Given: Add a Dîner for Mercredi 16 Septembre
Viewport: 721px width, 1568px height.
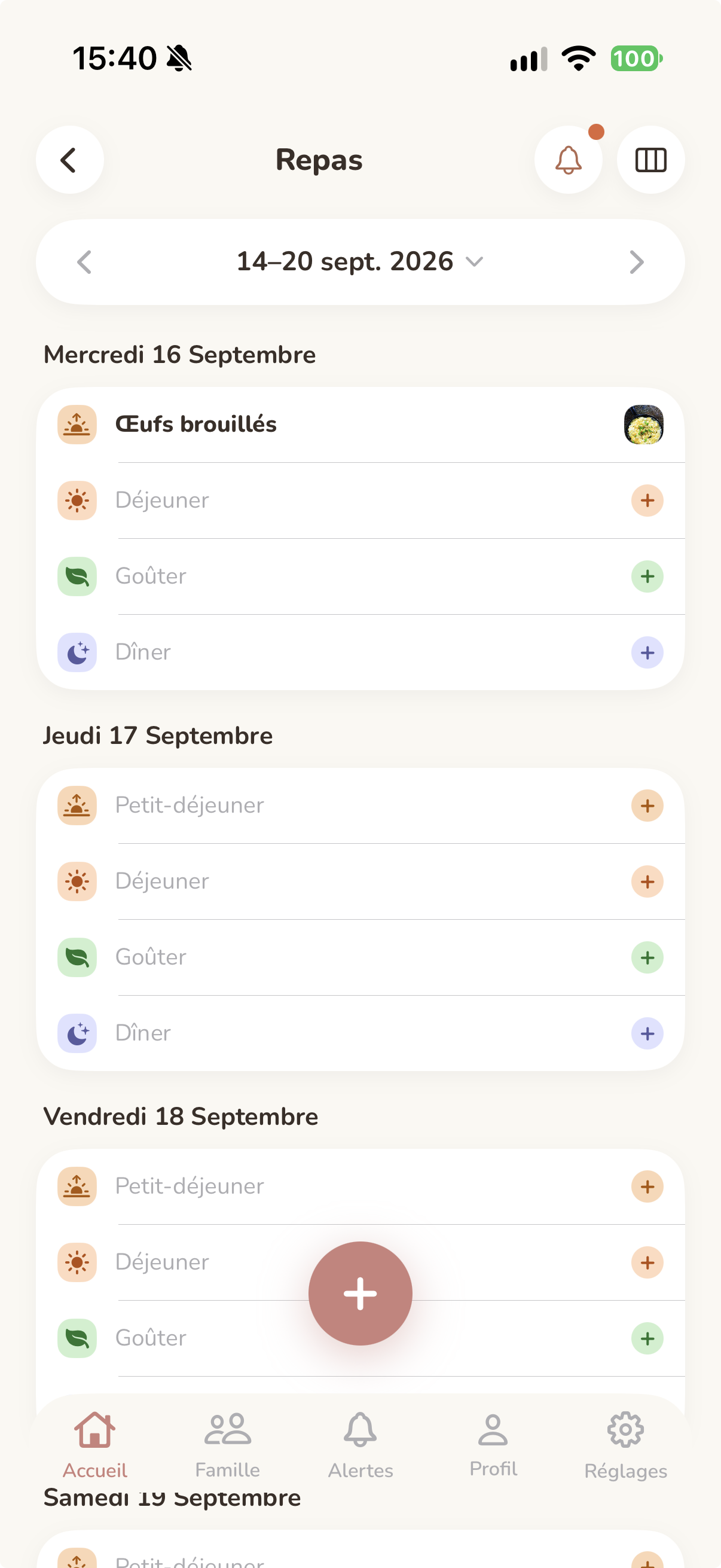Looking at the screenshot, I should click(x=647, y=652).
